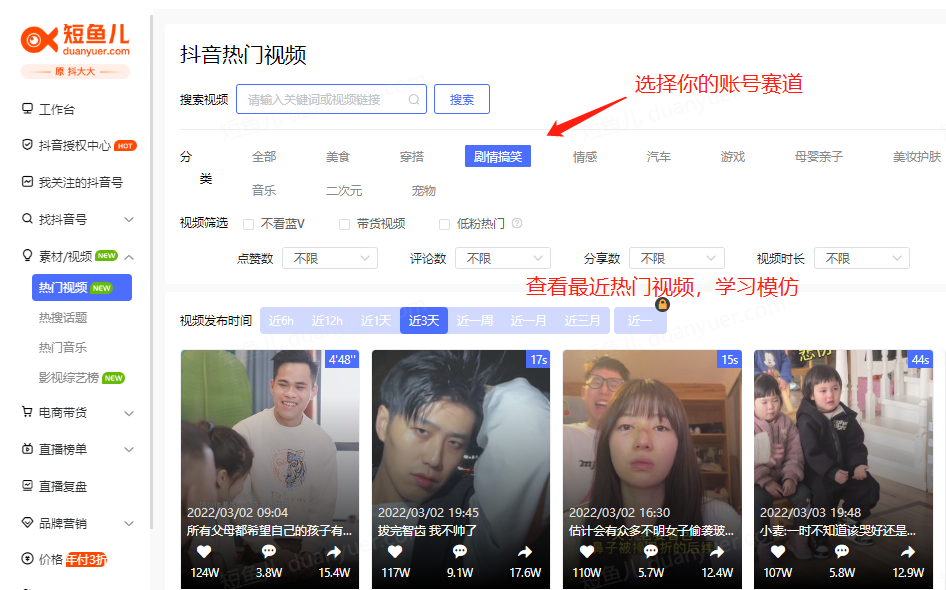Click the 搜索 search button
The height and width of the screenshot is (590, 946).
(461, 99)
